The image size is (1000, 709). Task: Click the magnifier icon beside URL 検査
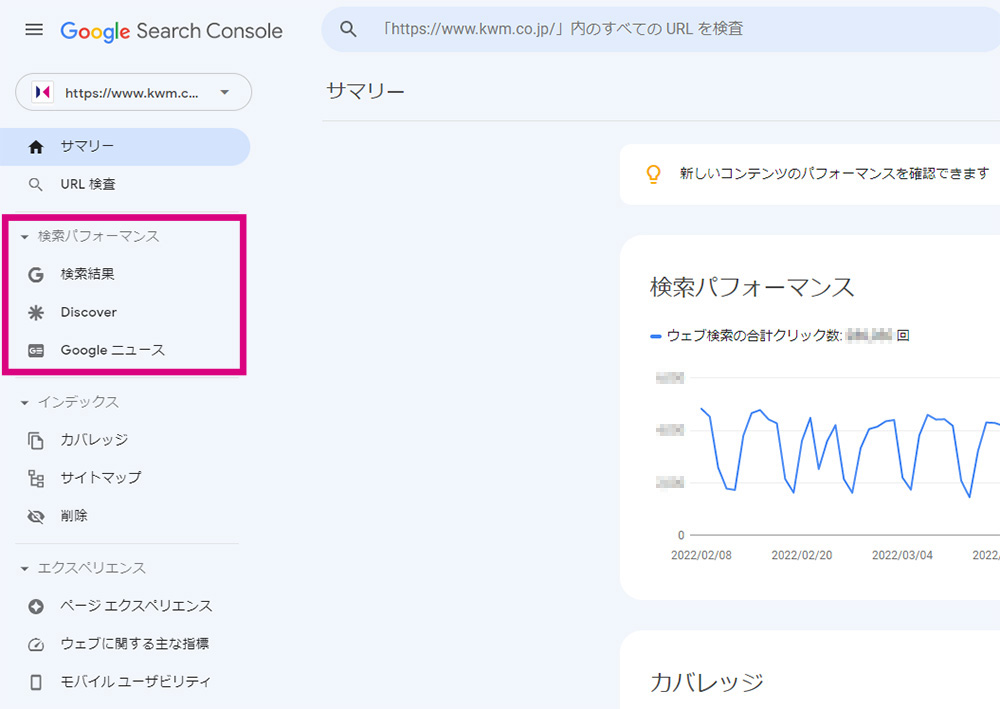coord(36,185)
